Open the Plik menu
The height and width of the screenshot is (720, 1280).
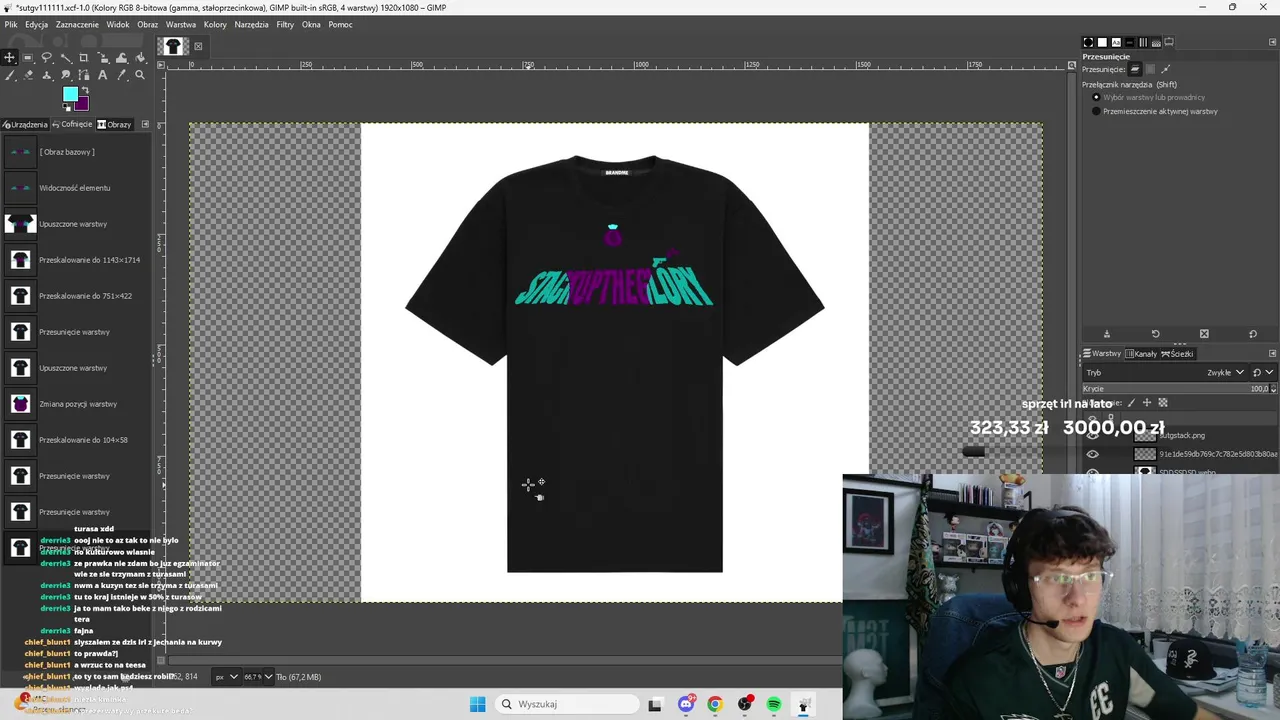[11, 24]
